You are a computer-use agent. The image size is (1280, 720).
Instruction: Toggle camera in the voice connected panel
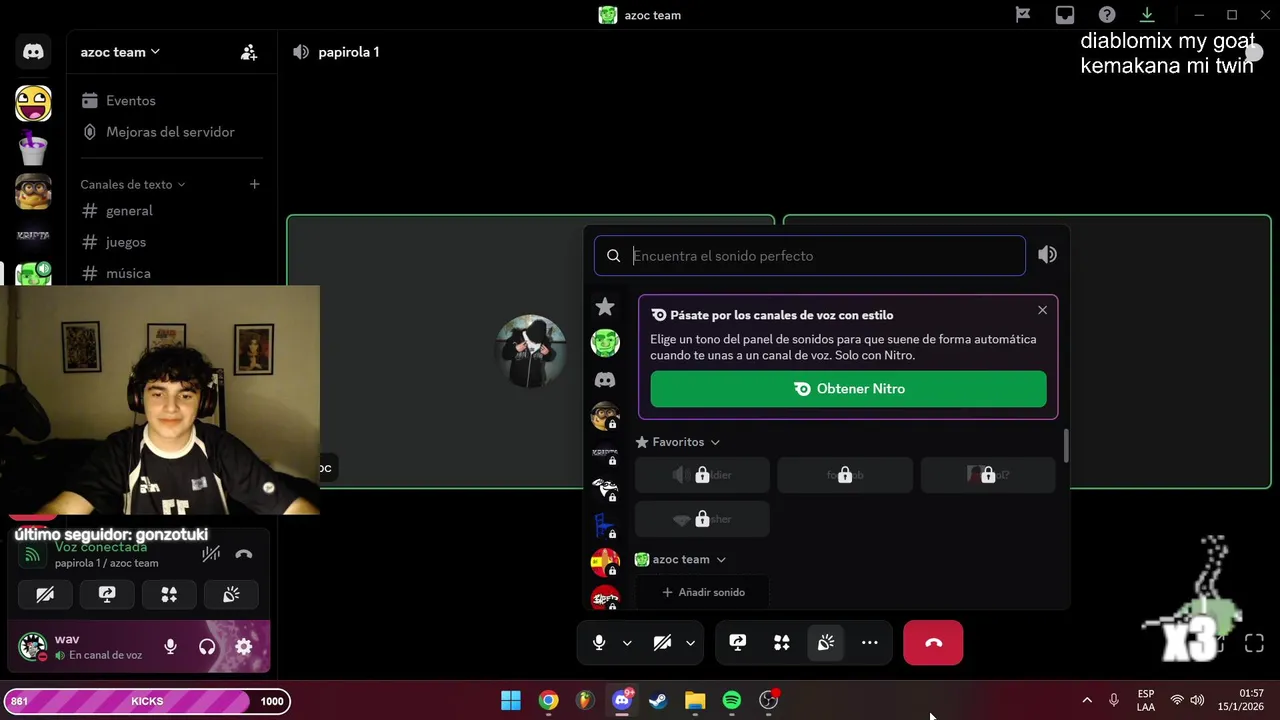pos(45,595)
